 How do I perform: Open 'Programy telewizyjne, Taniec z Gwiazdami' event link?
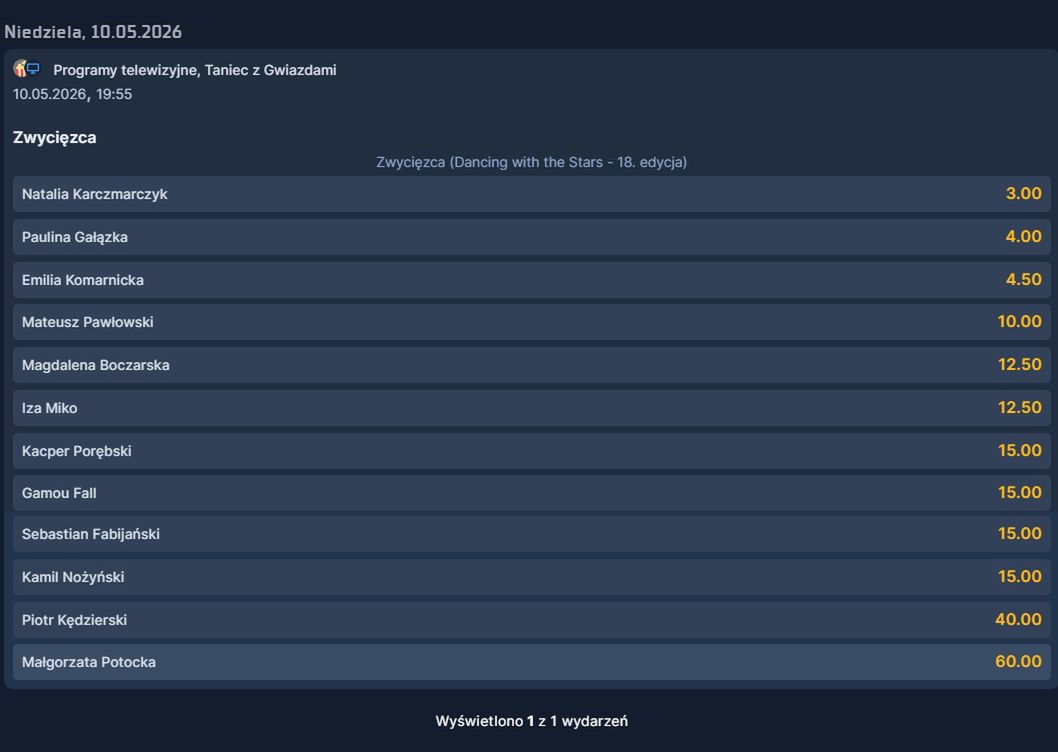(194, 70)
